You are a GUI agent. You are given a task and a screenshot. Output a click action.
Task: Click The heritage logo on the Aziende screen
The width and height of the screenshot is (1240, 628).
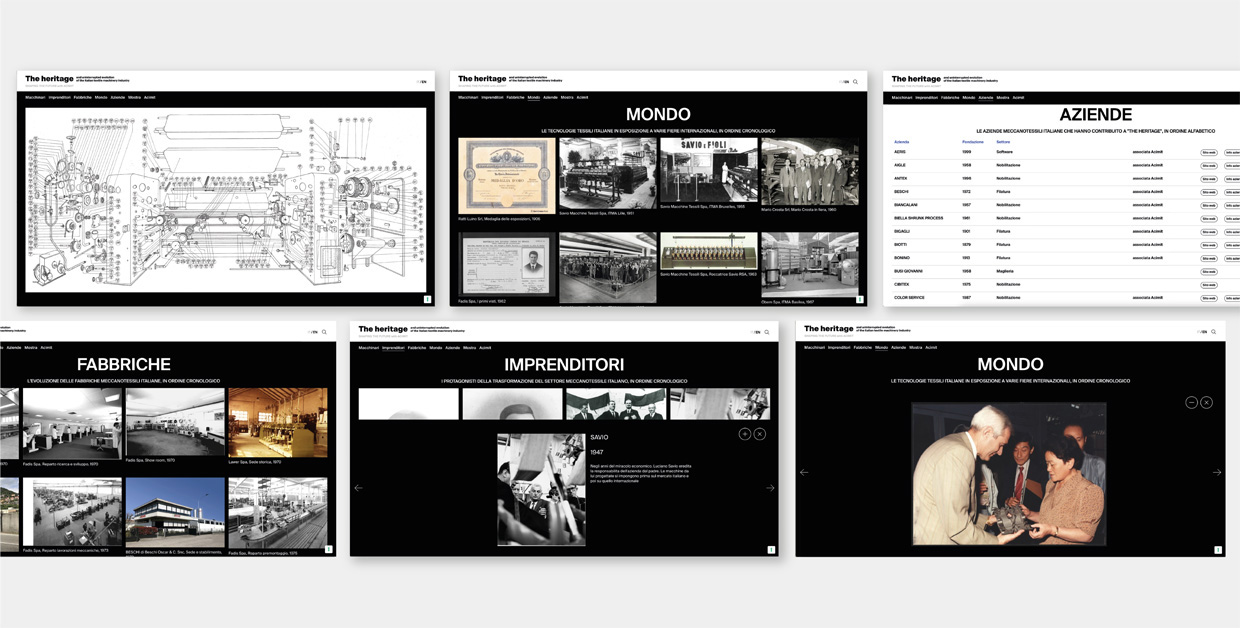click(x=916, y=79)
